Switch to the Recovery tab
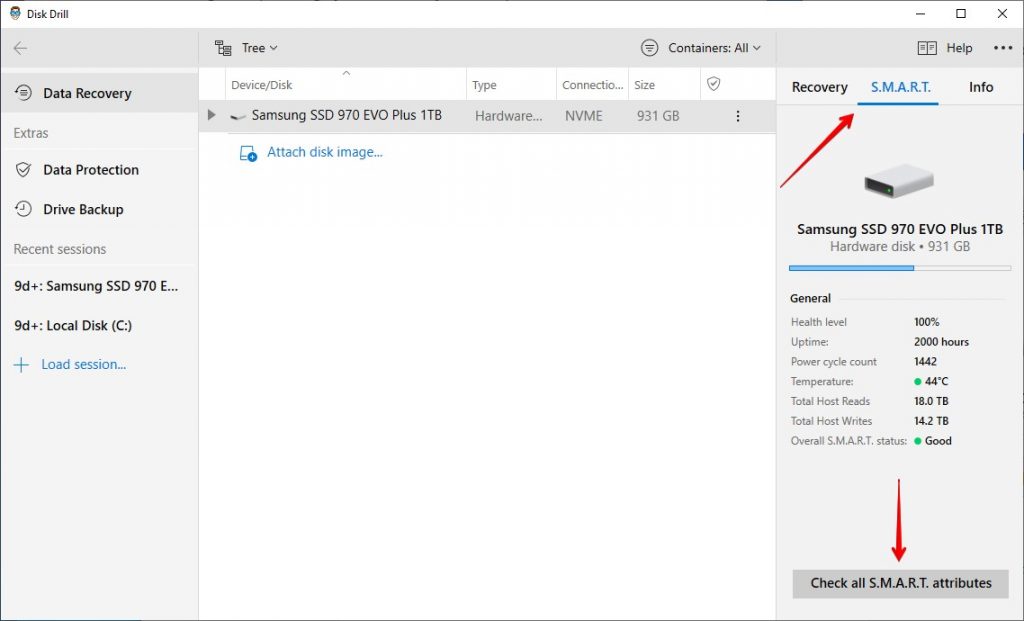1024x621 pixels. 818,87
